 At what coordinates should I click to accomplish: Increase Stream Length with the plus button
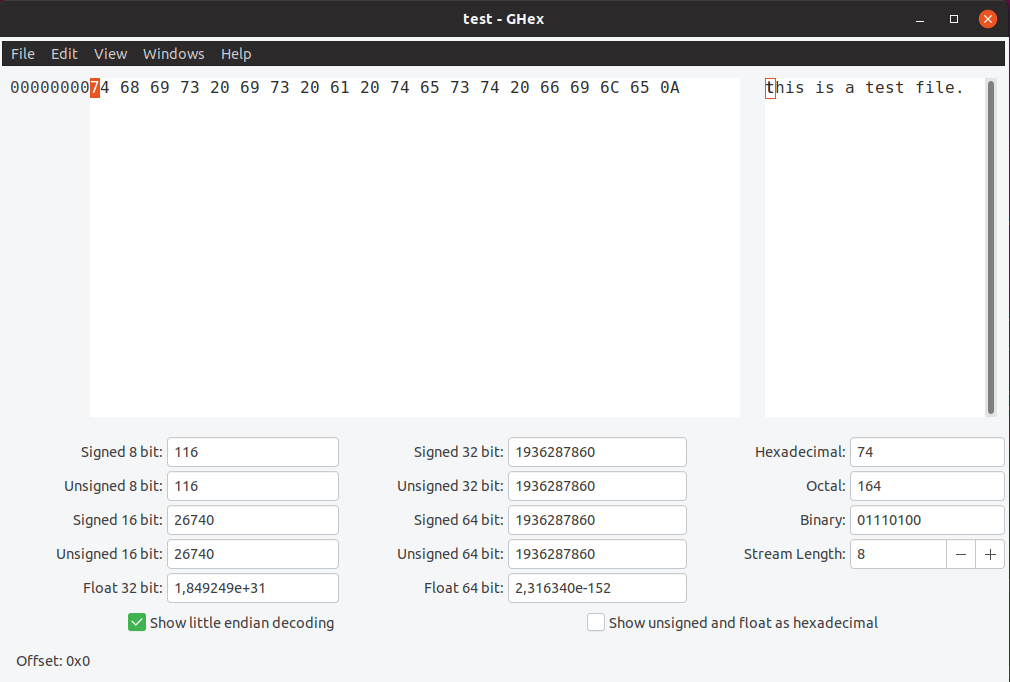990,554
